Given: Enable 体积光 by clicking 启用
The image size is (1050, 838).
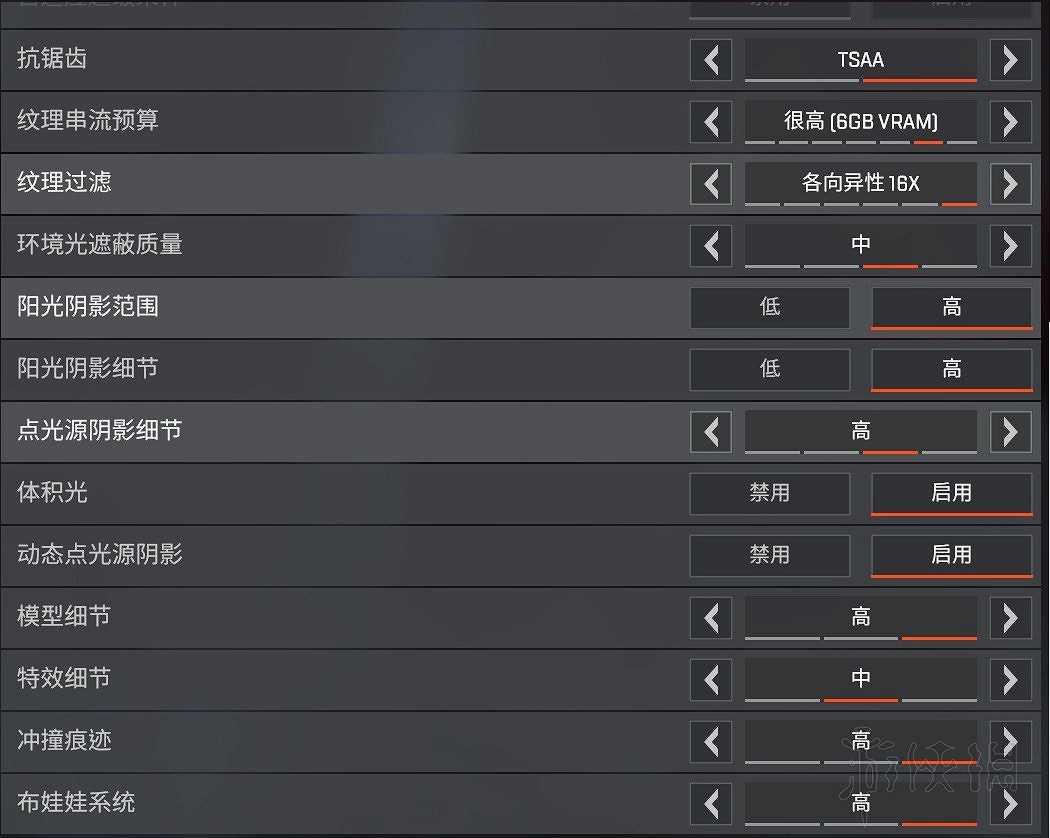Looking at the screenshot, I should coord(951,493).
